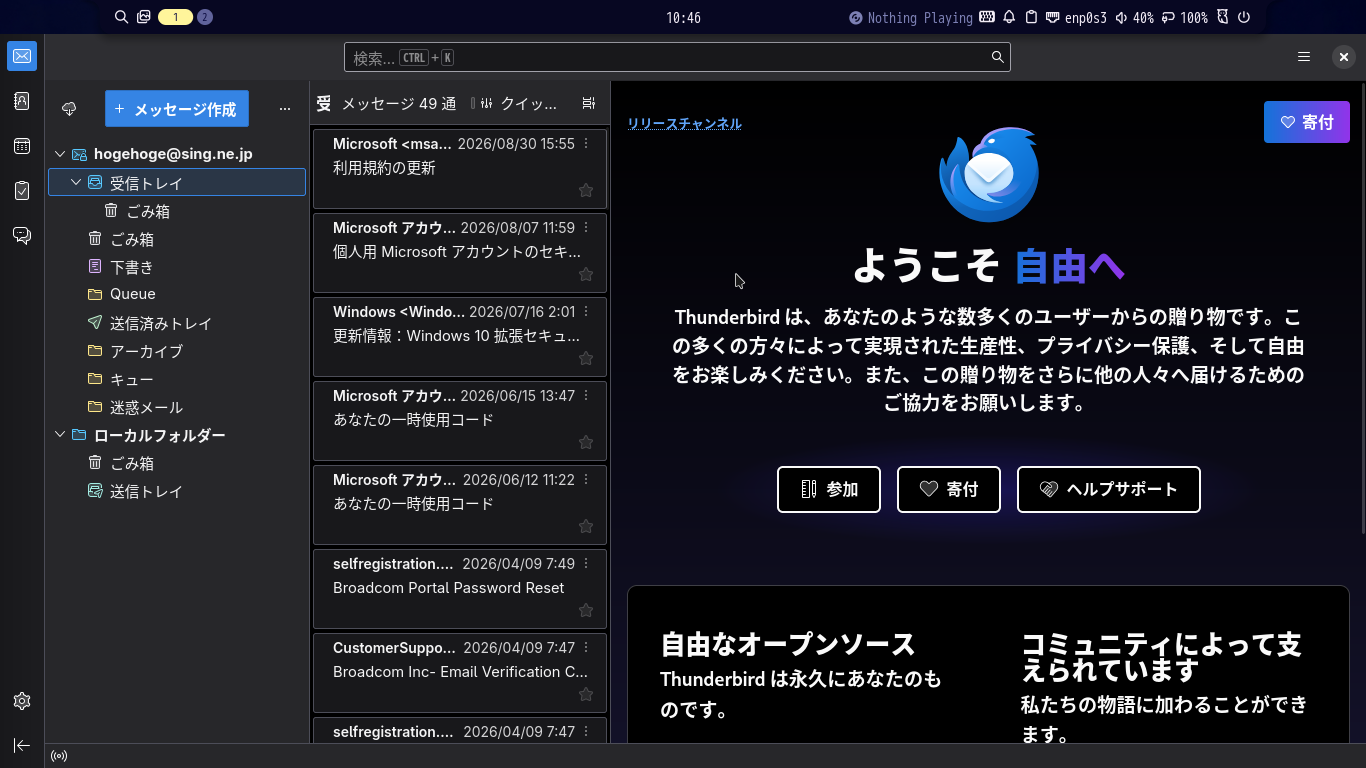The height and width of the screenshot is (768, 1366).
Task: Open the アーカイブ folder
Action: click(177, 351)
